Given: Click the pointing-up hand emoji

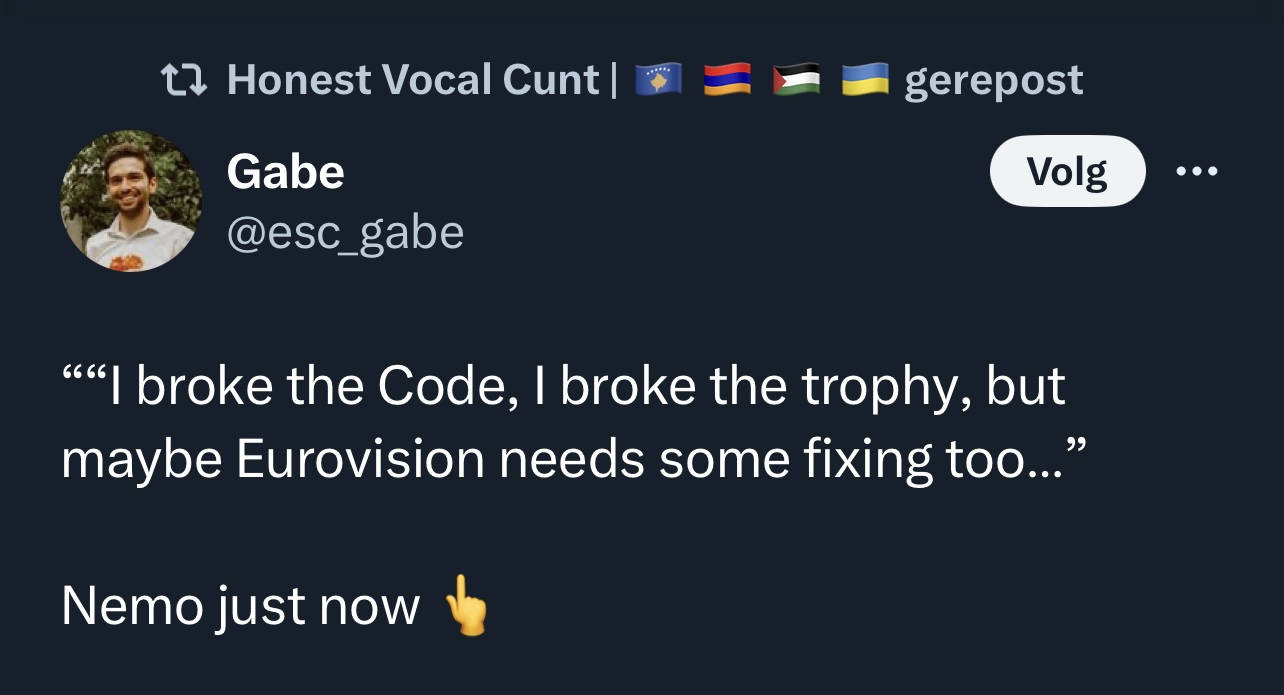Looking at the screenshot, I should 465,605.
